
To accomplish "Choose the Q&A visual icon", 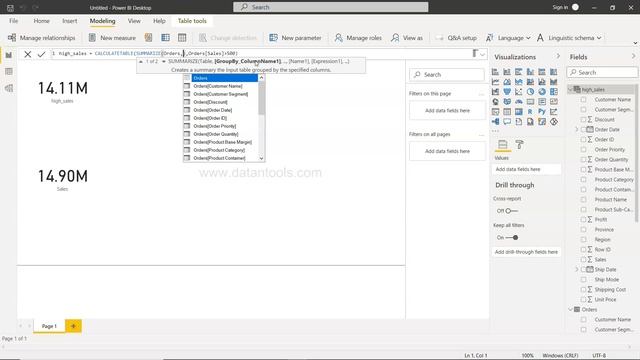I will 507,122.
